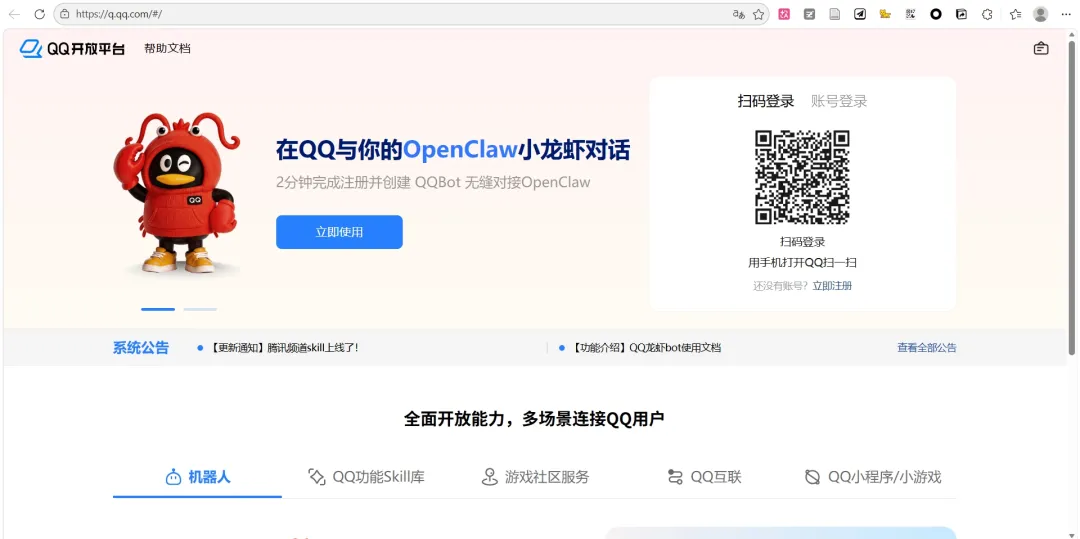
Task: Open the translate page icon in address bar
Action: click(738, 14)
